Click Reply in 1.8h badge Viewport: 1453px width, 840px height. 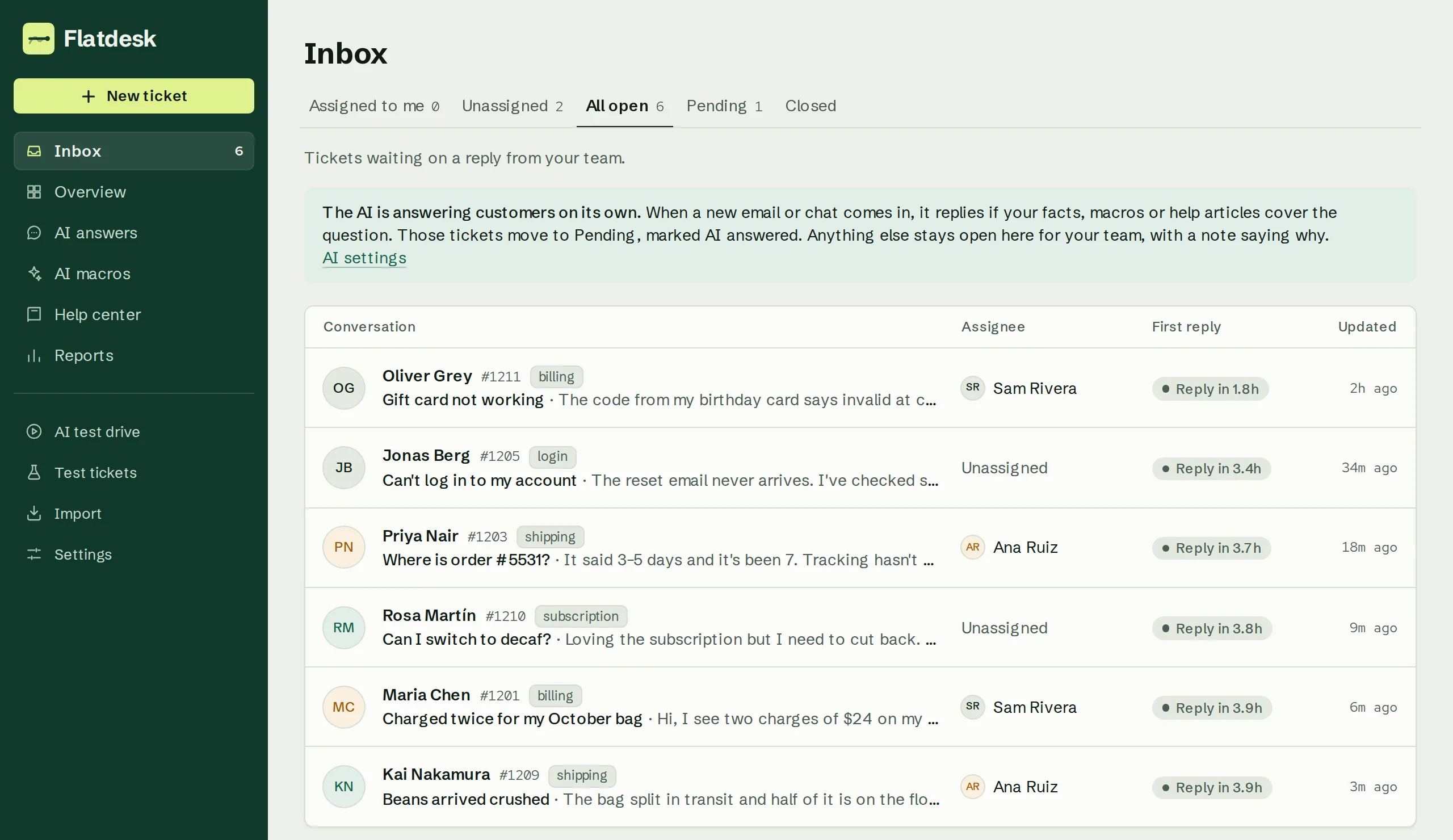click(1210, 389)
